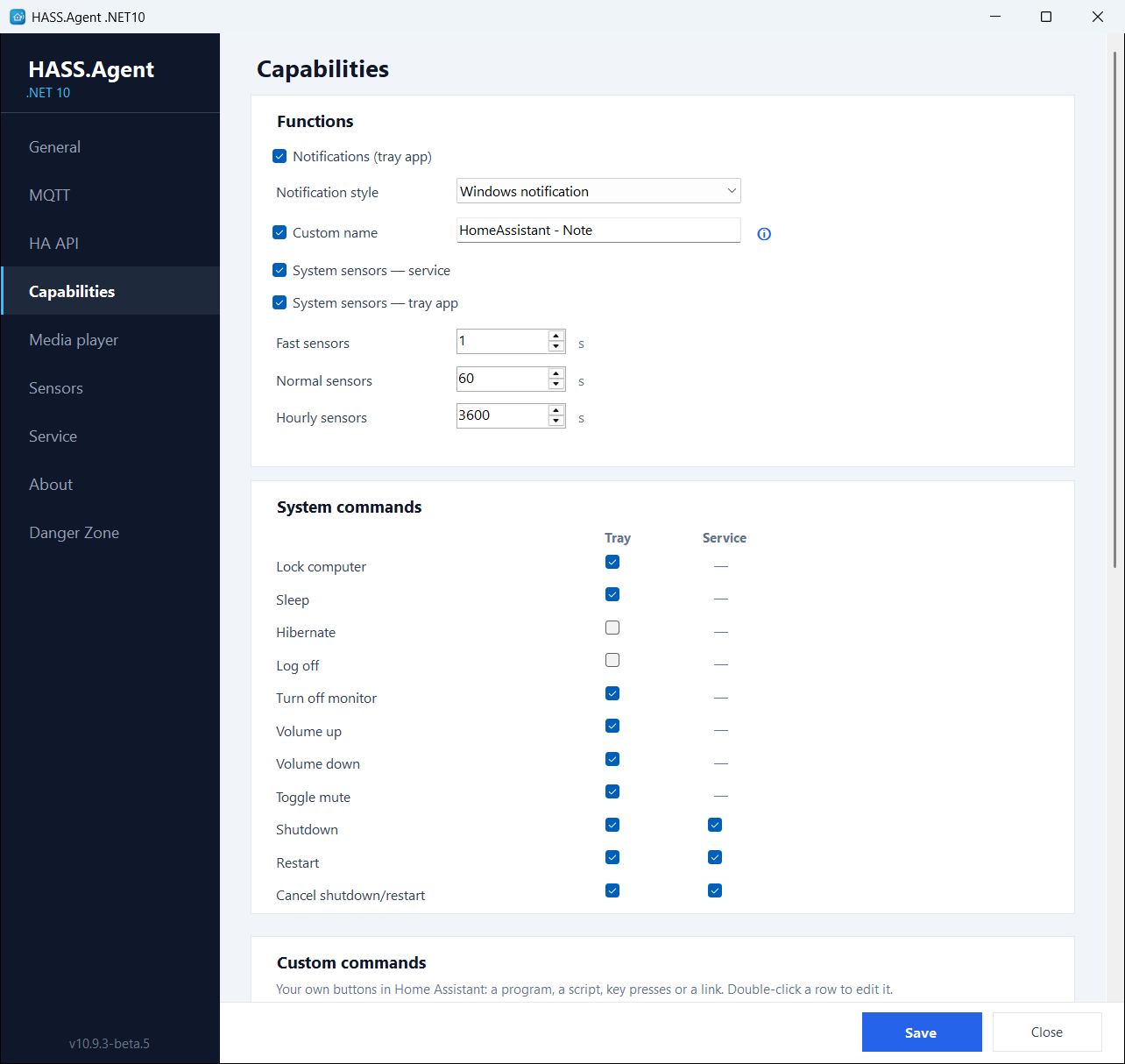Uncheck Tray checkbox for Turn off monitor
Viewport: 1125px width, 1064px height.
[612, 693]
